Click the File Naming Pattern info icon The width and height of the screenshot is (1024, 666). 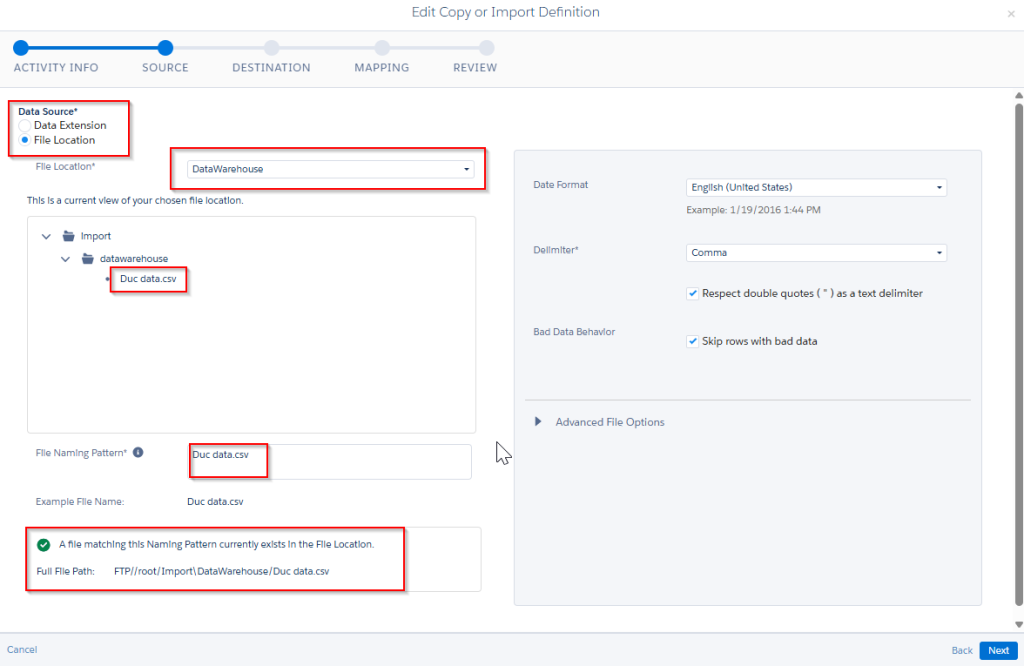(x=138, y=452)
